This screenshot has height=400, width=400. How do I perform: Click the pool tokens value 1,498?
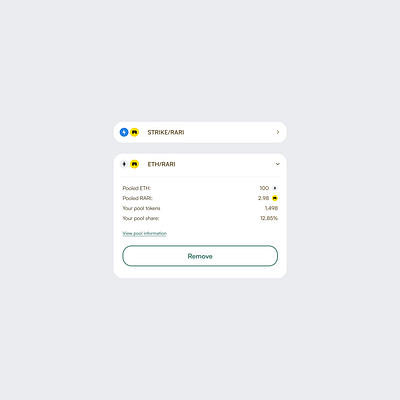(x=271, y=208)
